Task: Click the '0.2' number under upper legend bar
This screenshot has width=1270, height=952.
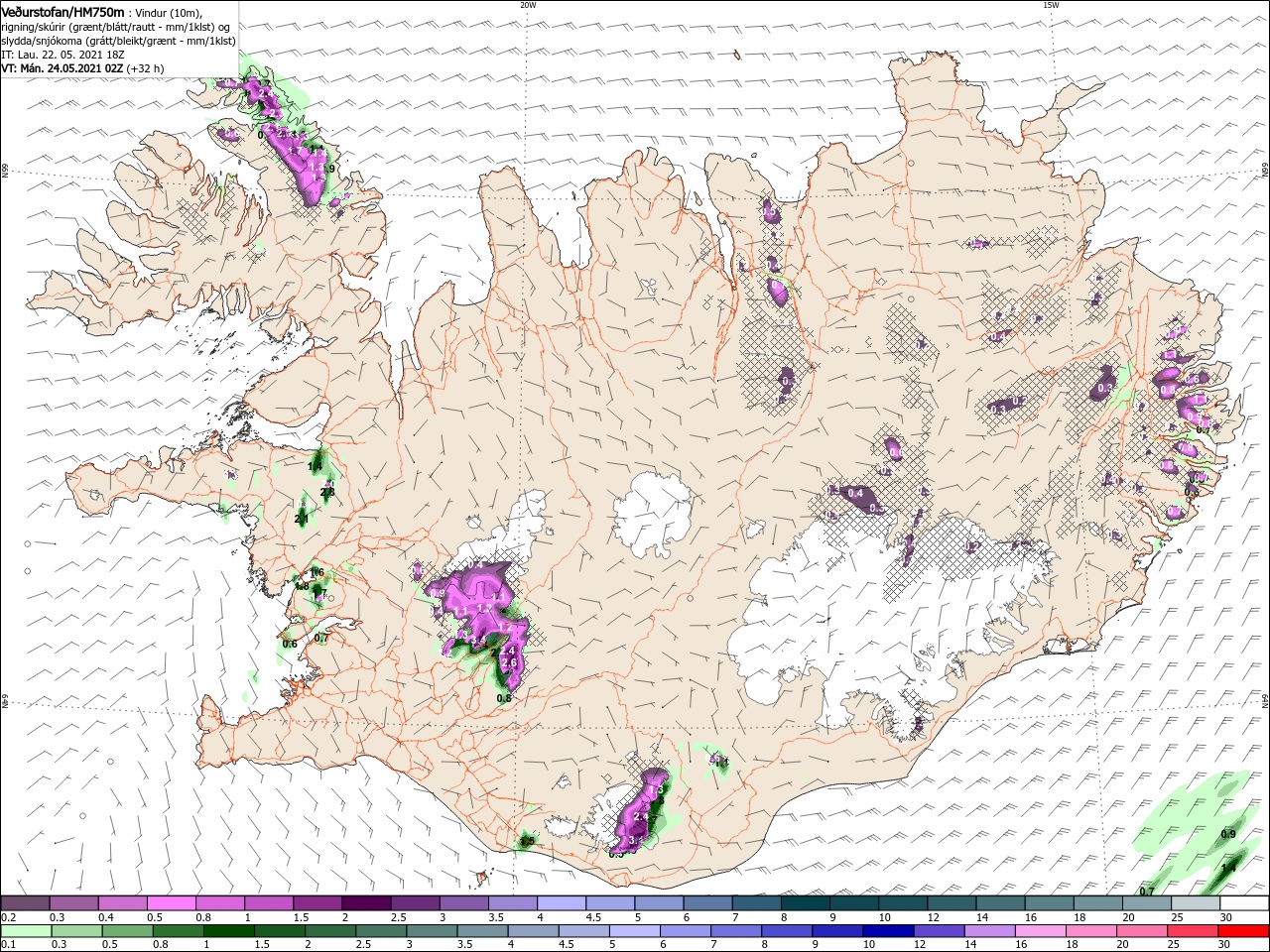Action: click(x=9, y=917)
